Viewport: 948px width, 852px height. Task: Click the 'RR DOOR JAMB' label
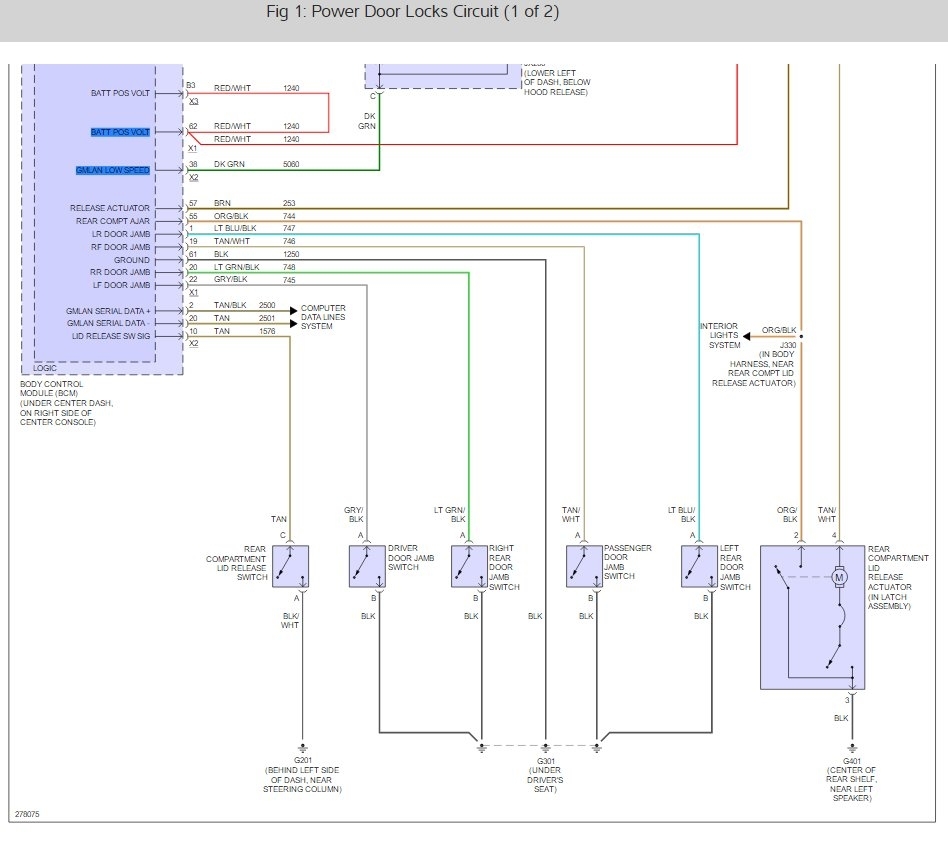(120, 272)
